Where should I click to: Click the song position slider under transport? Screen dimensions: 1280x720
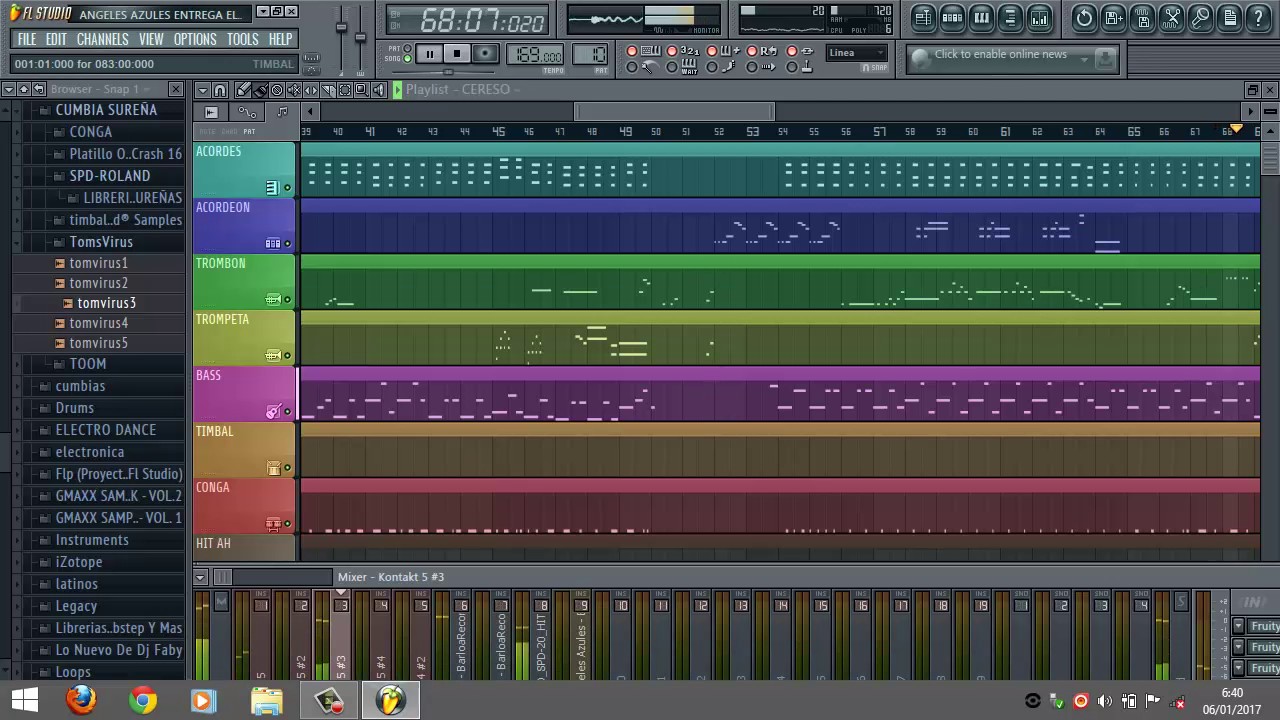[448, 72]
